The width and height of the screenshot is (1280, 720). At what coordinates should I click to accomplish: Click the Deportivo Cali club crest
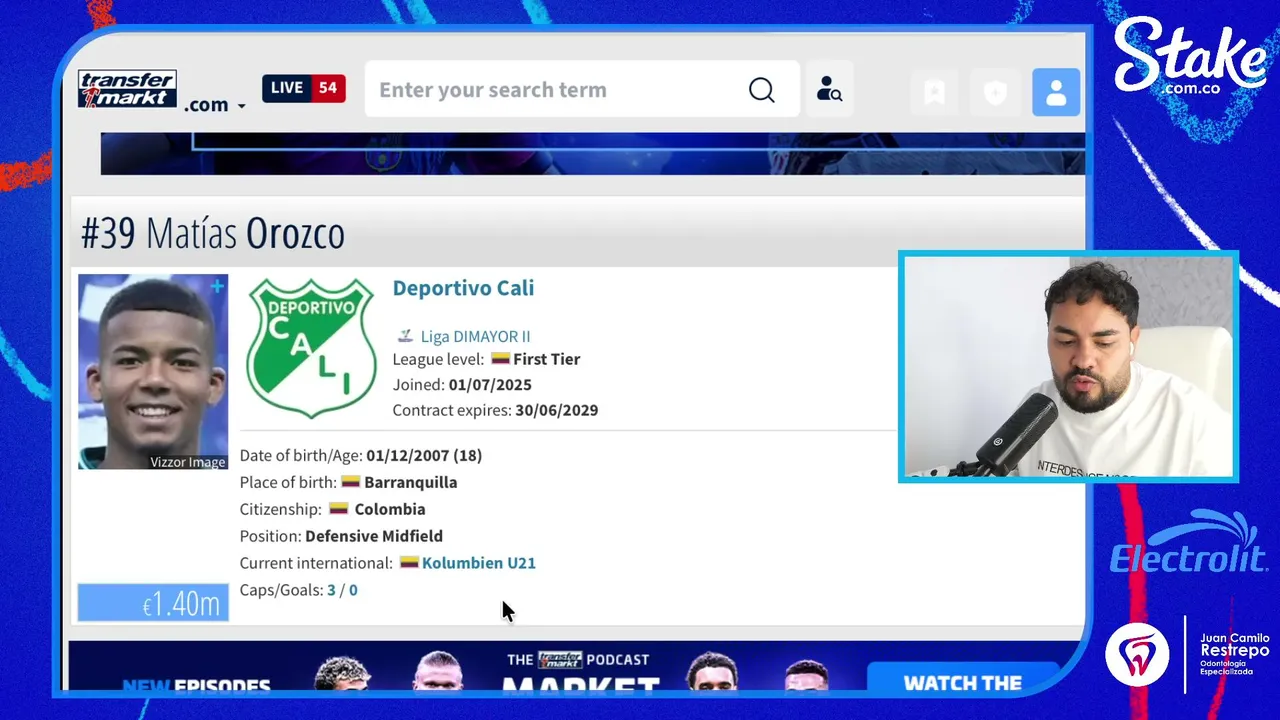(x=311, y=347)
